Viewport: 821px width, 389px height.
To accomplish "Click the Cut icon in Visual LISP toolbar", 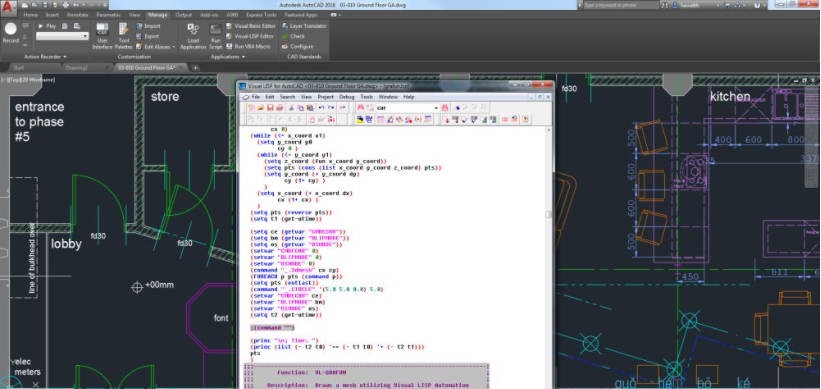I will pos(292,108).
